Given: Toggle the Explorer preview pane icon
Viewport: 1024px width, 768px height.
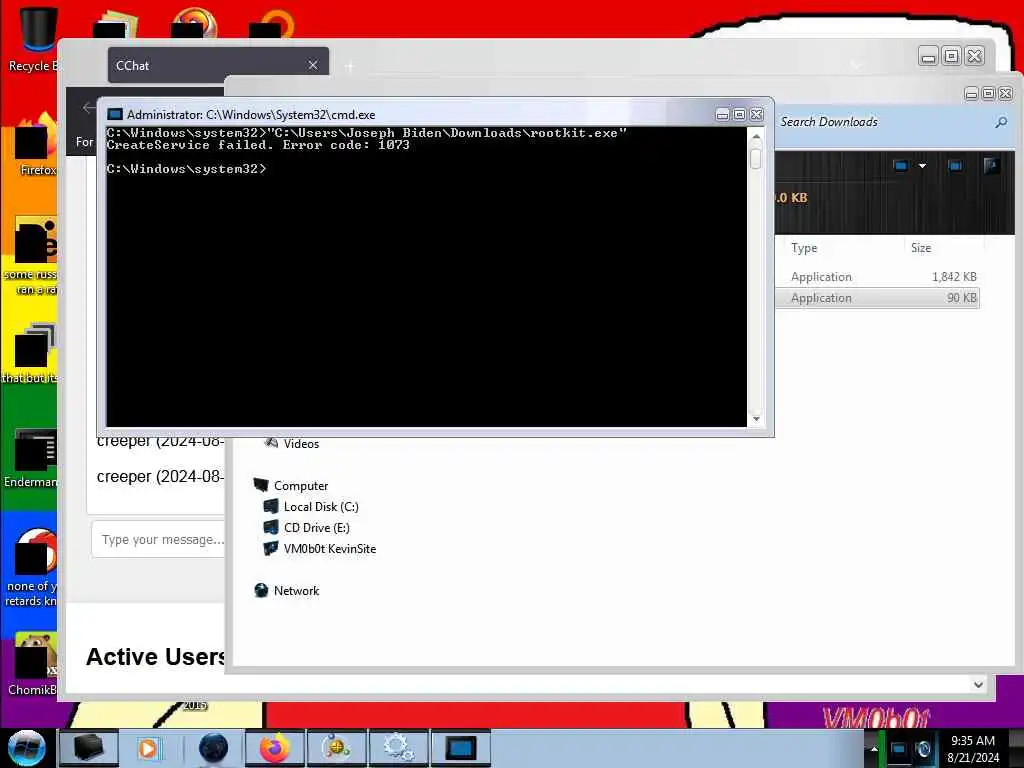Looking at the screenshot, I should (955, 166).
